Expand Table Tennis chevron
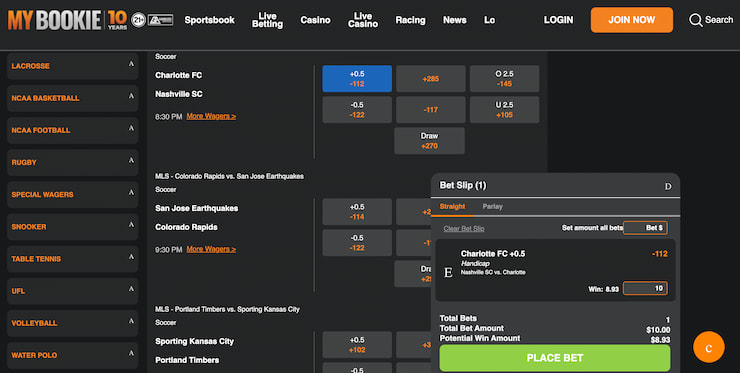Image resolution: width=740 pixels, height=373 pixels. 131,257
